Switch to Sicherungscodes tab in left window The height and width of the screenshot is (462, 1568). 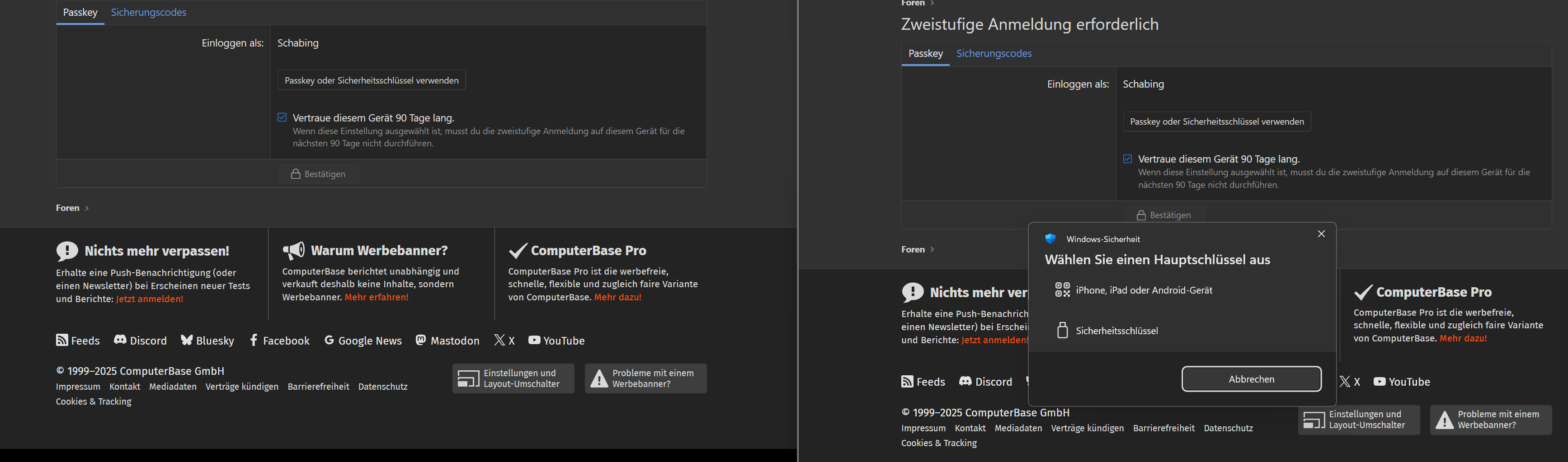pyautogui.click(x=149, y=12)
